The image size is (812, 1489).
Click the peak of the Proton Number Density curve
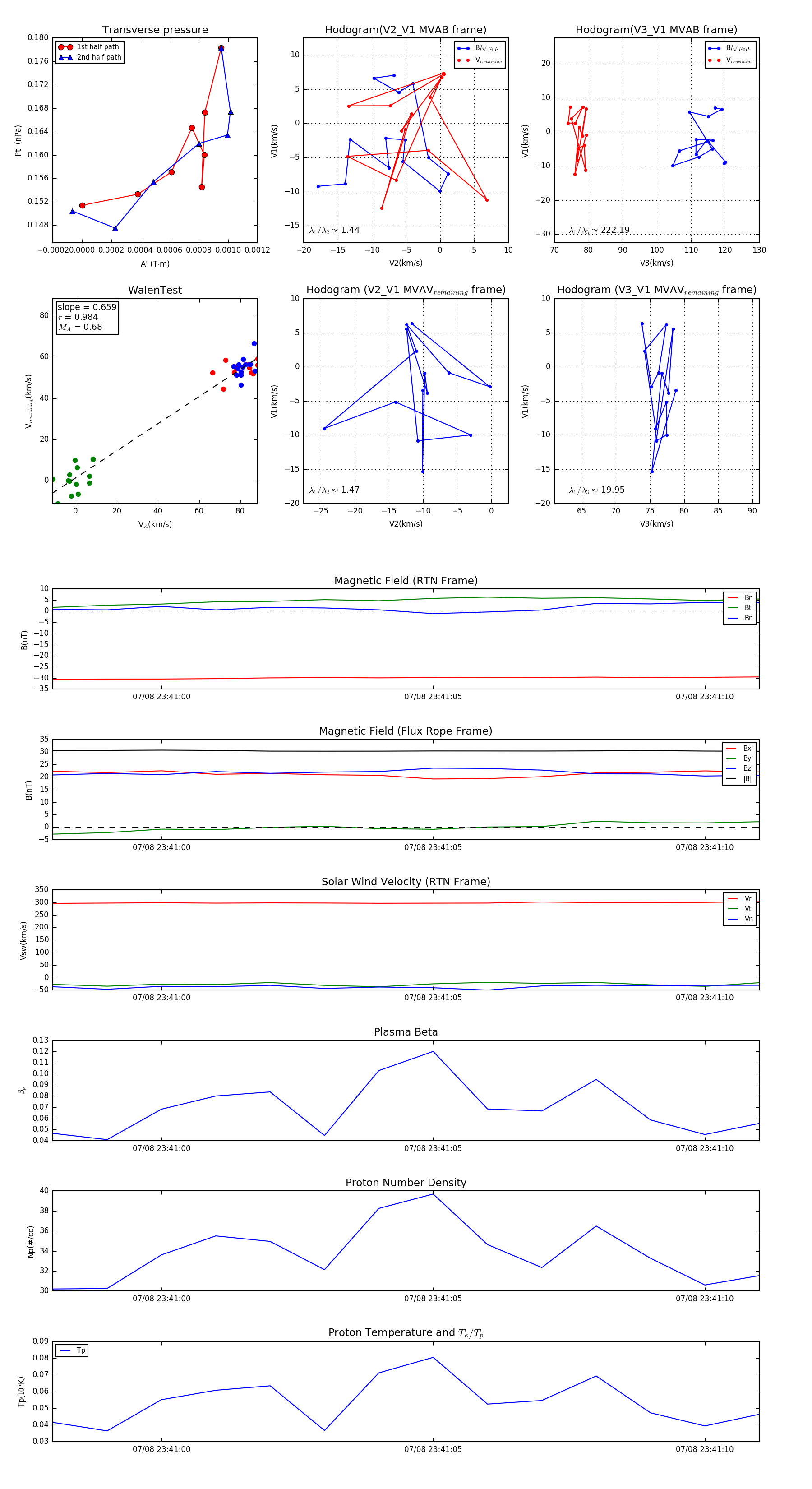(433, 1194)
